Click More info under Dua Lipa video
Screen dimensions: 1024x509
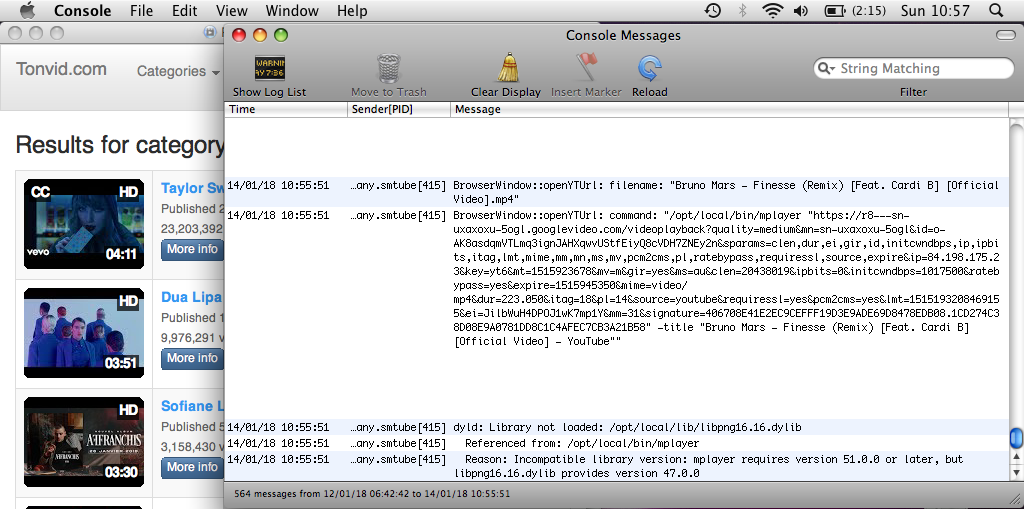tap(193, 358)
